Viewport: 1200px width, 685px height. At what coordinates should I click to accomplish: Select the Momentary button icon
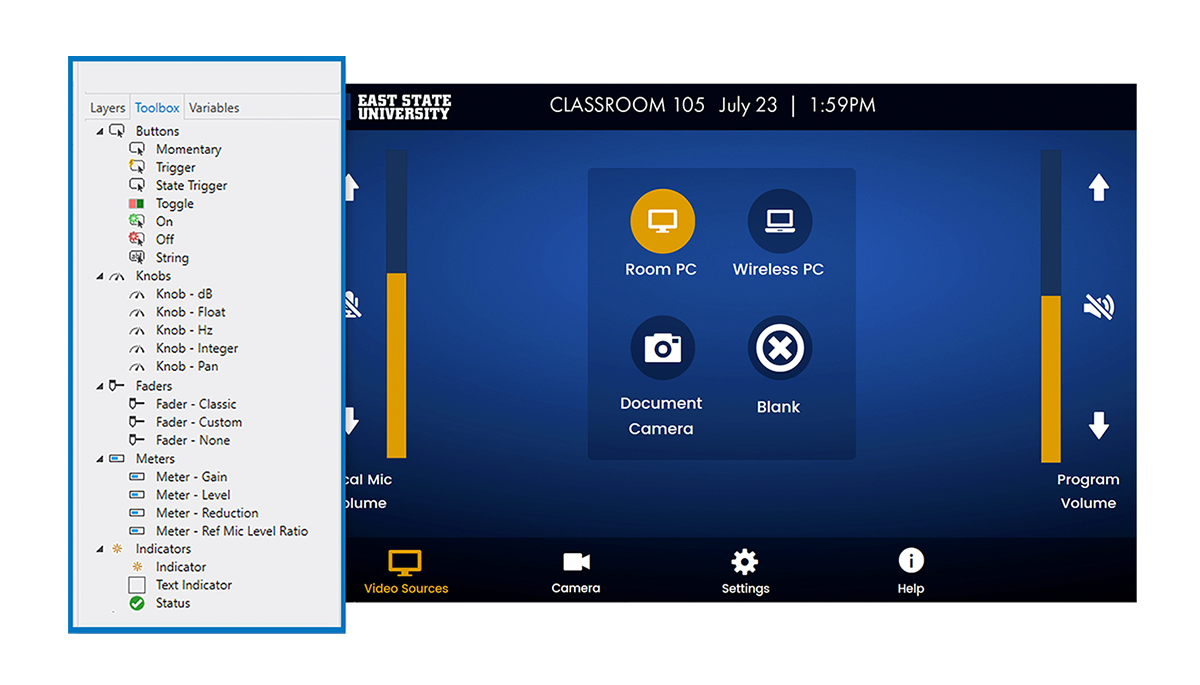pyautogui.click(x=137, y=149)
